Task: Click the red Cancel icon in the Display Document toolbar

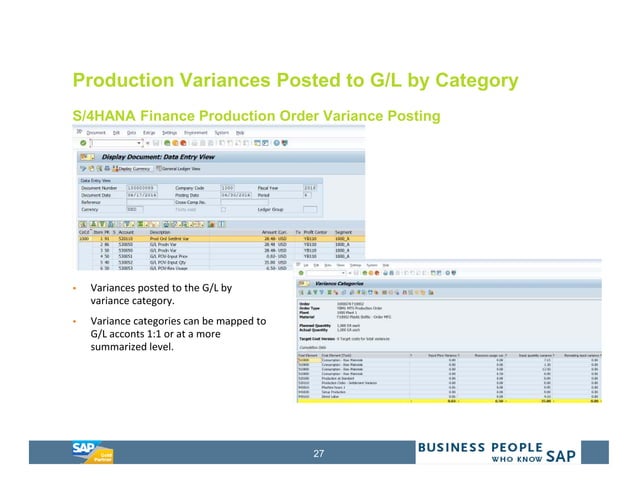Action: pyautogui.click(x=183, y=143)
